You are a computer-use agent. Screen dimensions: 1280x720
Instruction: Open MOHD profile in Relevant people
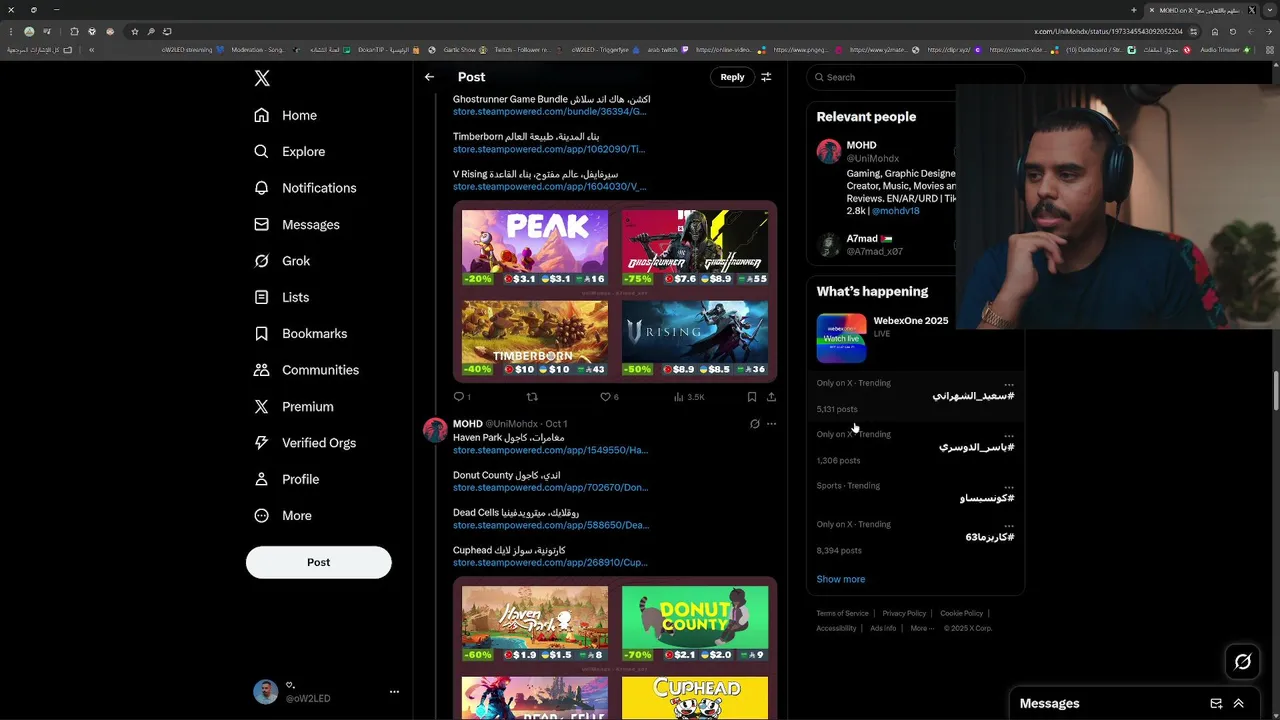pyautogui.click(x=861, y=145)
